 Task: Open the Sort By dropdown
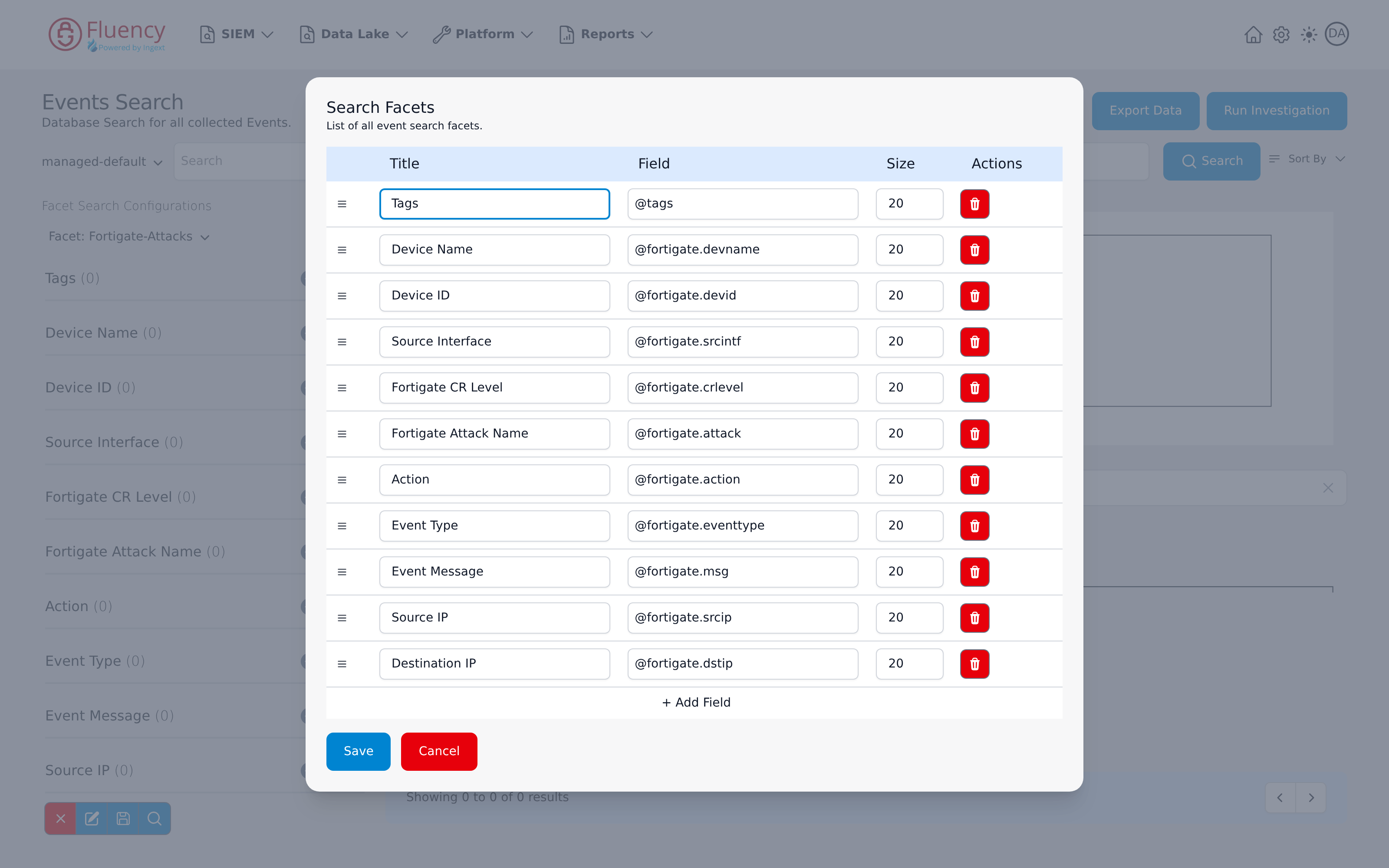[1307, 159]
